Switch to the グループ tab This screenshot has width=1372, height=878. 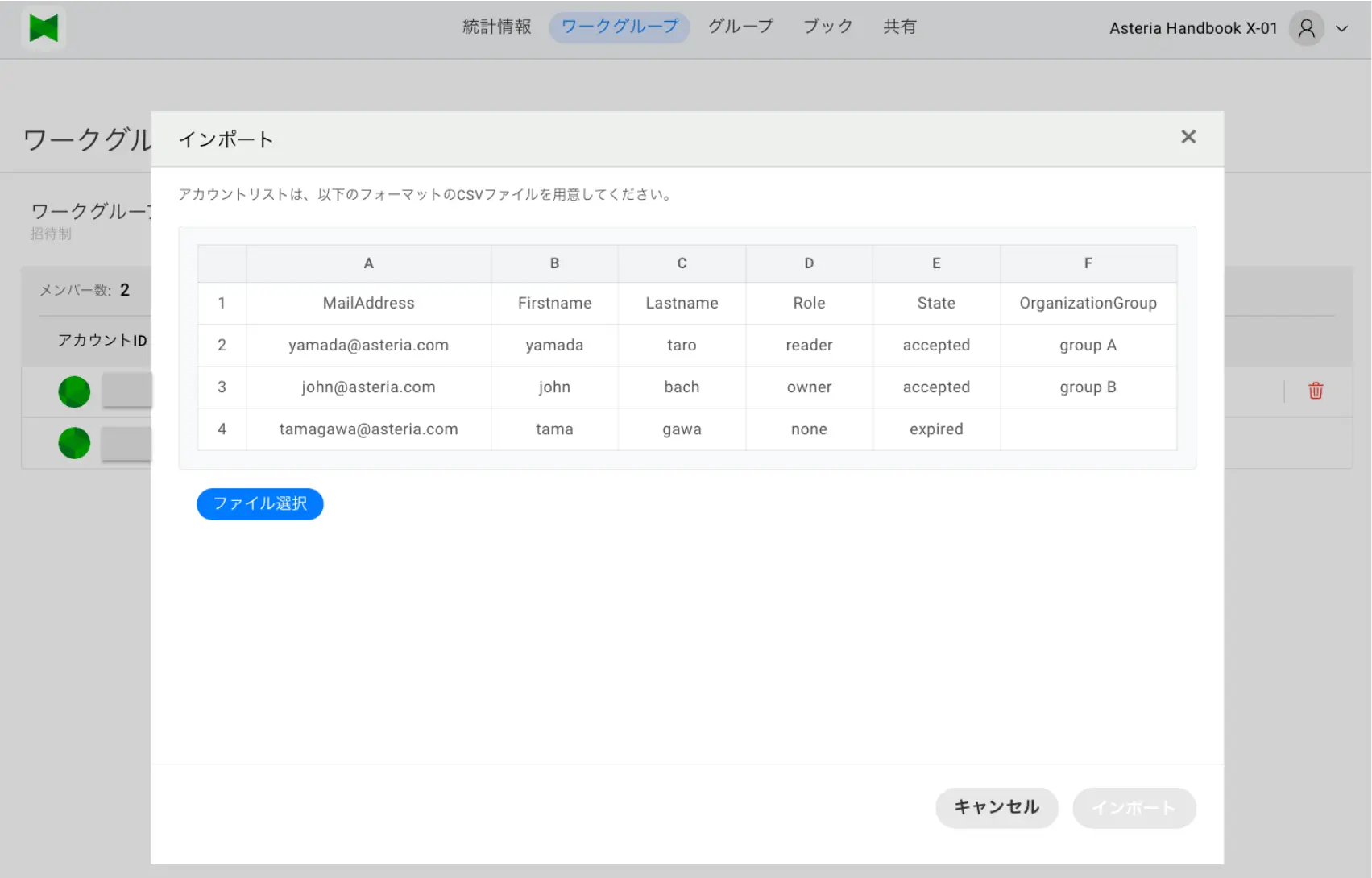pos(740,27)
